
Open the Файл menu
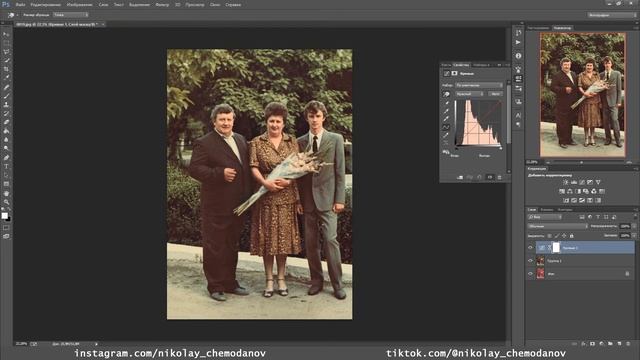(x=20, y=5)
